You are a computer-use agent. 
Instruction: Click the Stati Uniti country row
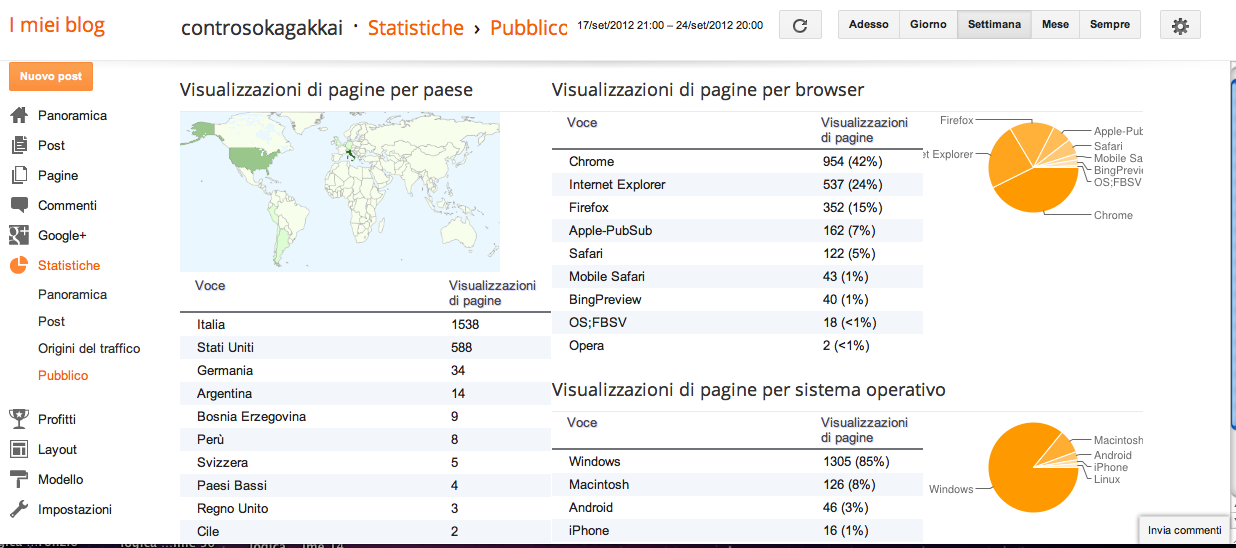click(365, 347)
